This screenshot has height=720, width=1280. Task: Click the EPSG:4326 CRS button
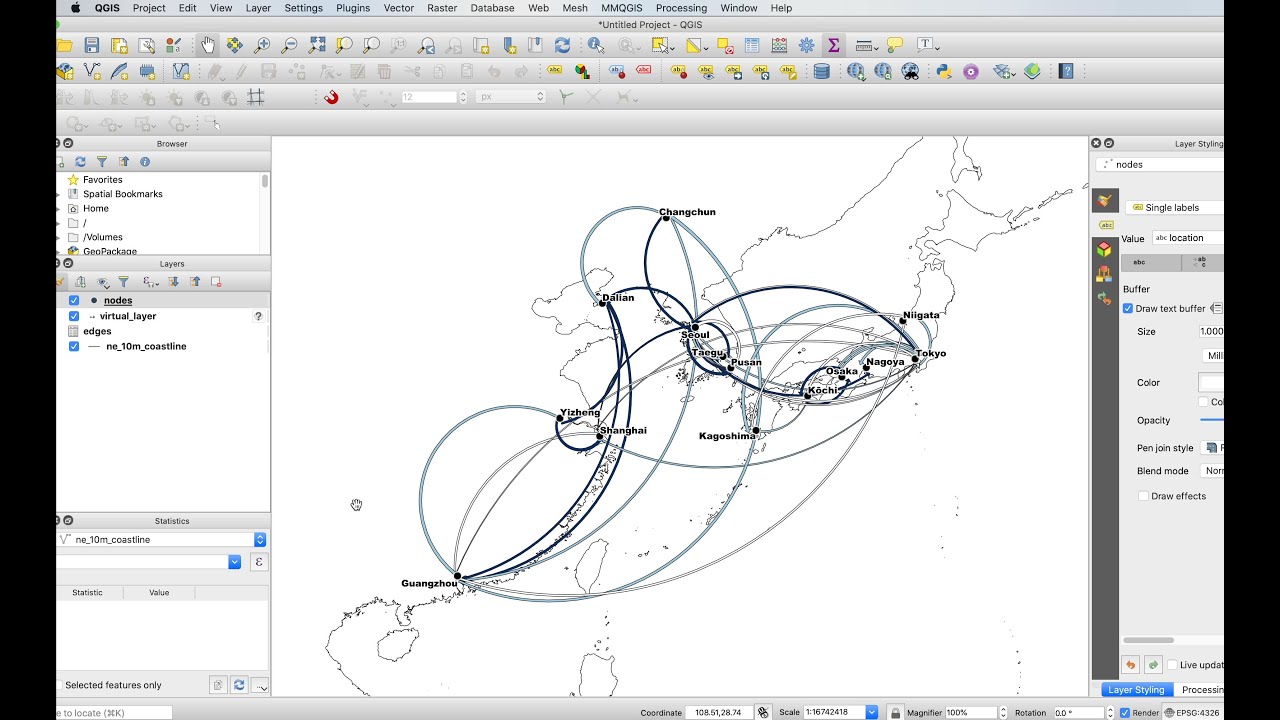pos(1192,712)
